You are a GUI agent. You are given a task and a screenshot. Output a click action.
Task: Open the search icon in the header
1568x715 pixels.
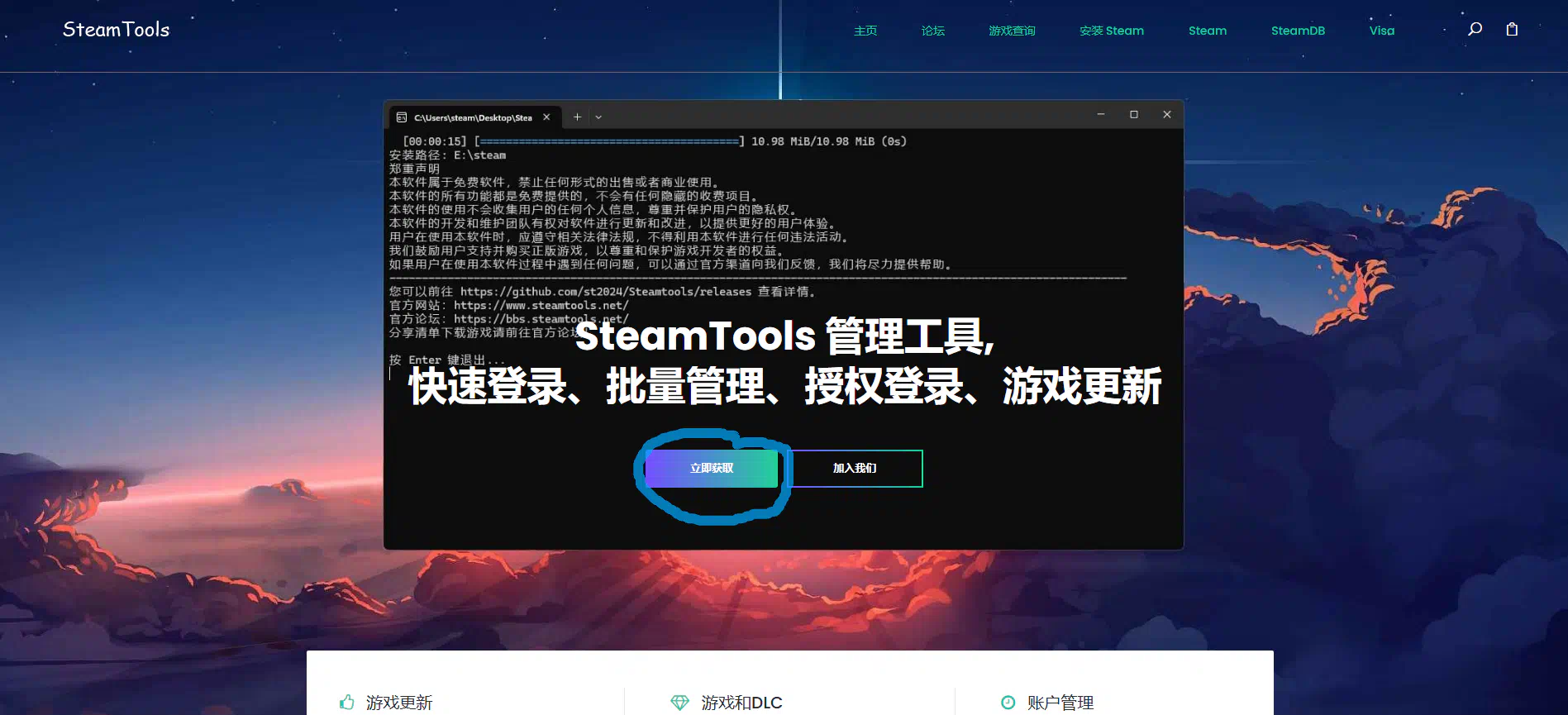(1475, 30)
